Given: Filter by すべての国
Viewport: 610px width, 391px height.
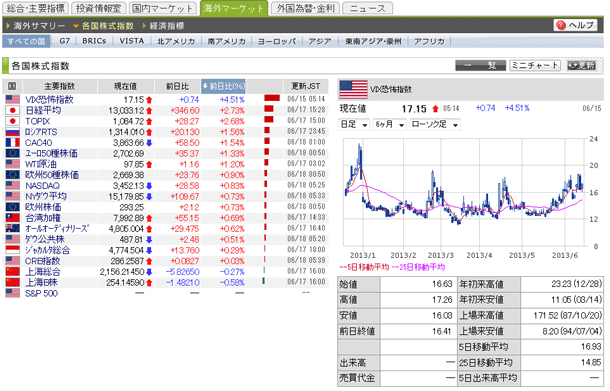Looking at the screenshot, I should (26, 41).
